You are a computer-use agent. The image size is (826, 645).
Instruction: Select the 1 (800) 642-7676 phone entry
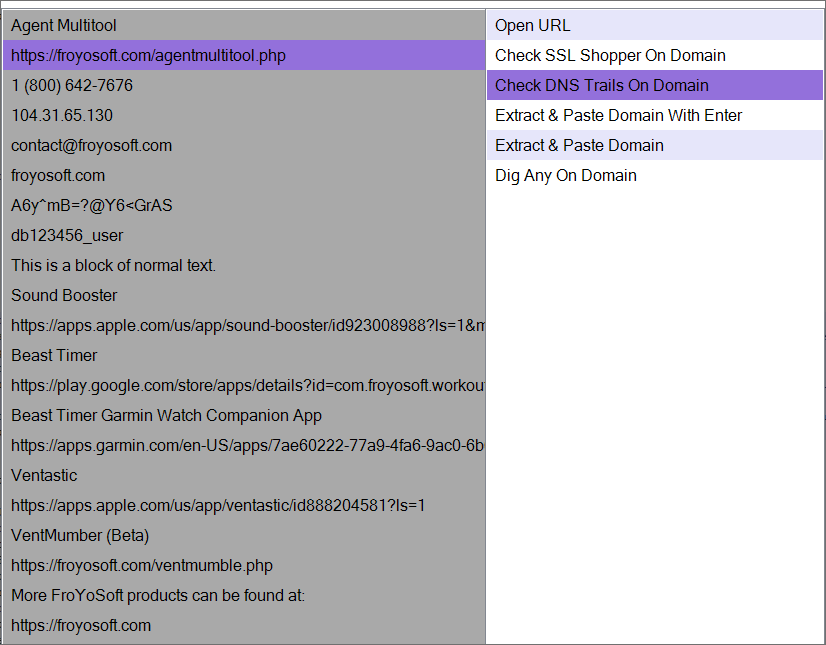244,85
